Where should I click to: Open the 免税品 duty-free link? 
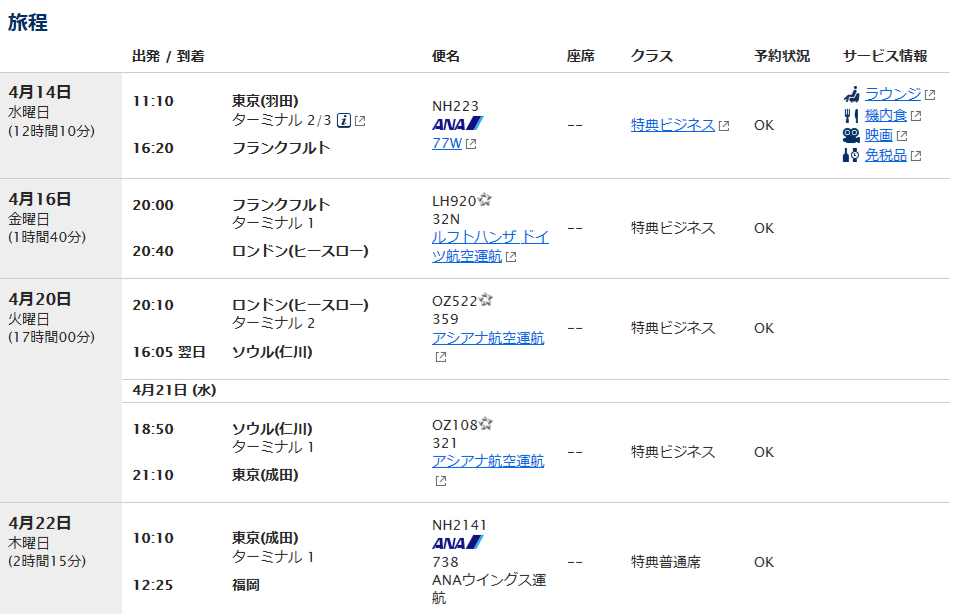pyautogui.click(x=885, y=155)
